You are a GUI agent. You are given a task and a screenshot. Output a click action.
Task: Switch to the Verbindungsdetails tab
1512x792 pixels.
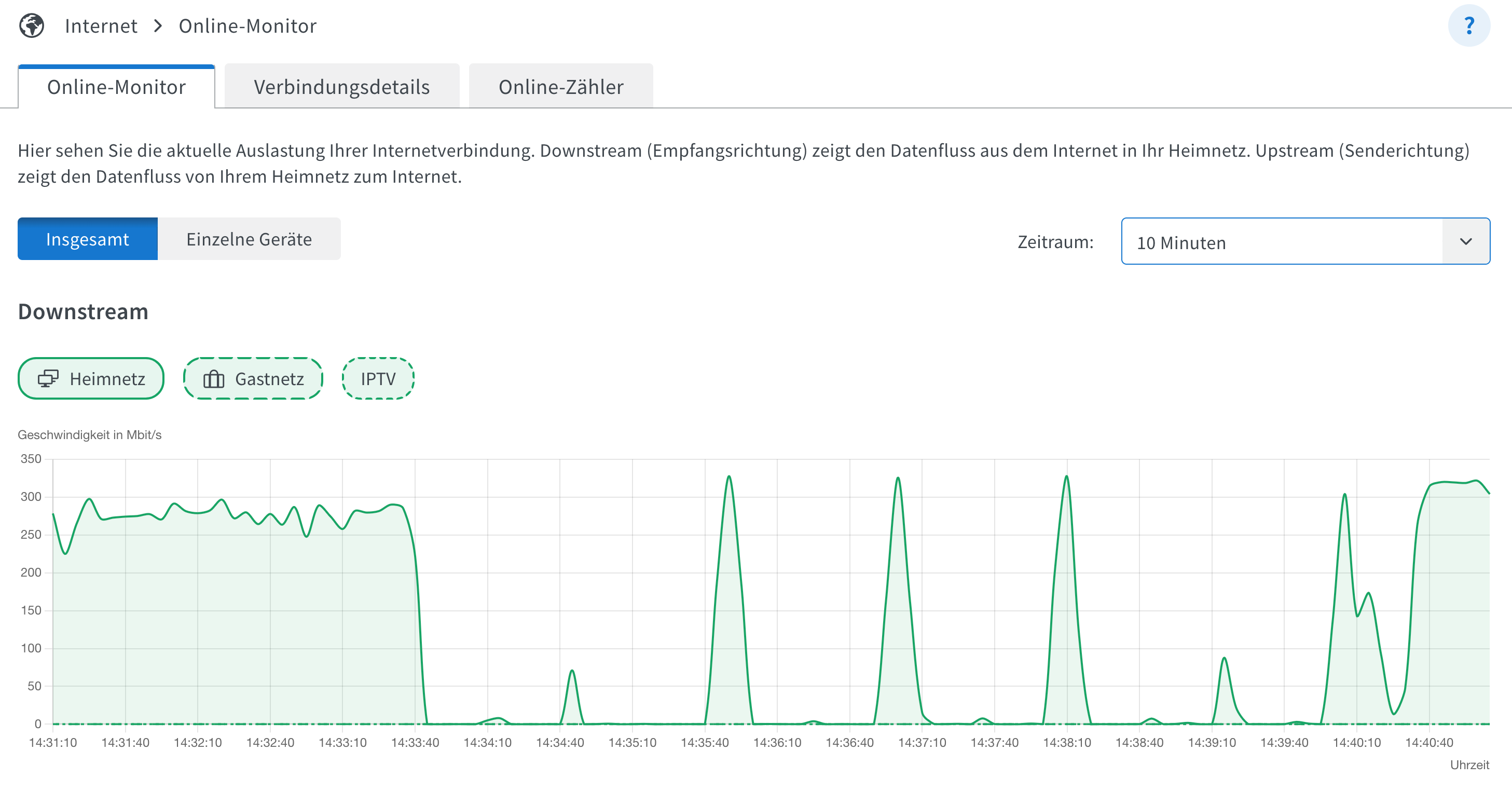click(341, 87)
